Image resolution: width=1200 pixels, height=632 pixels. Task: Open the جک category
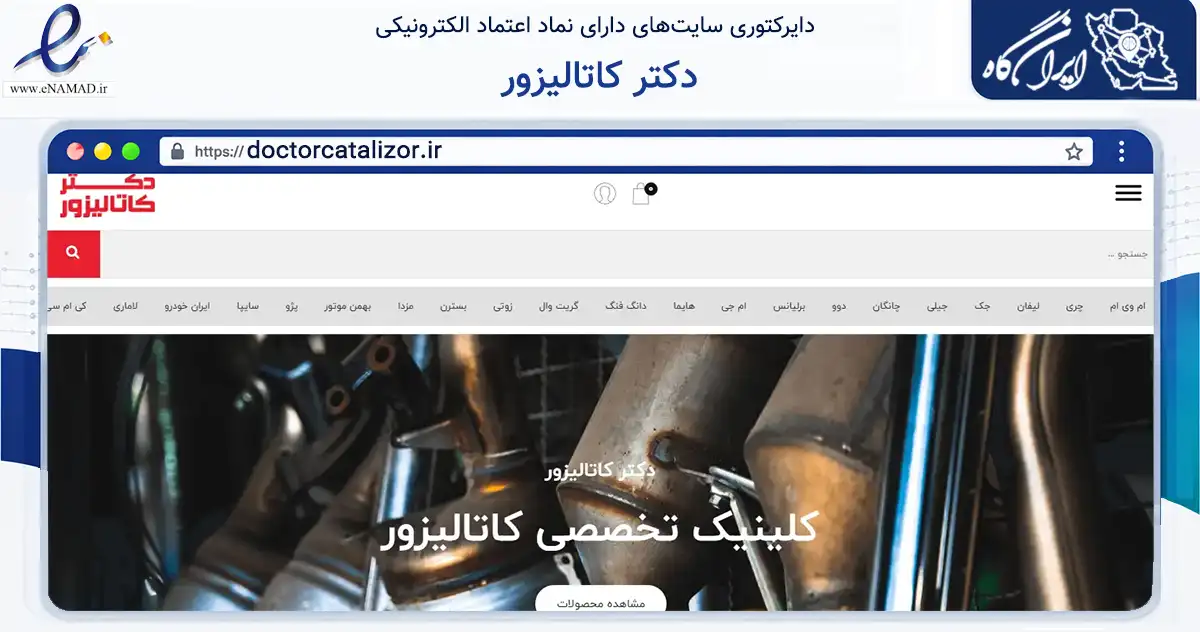point(982,306)
